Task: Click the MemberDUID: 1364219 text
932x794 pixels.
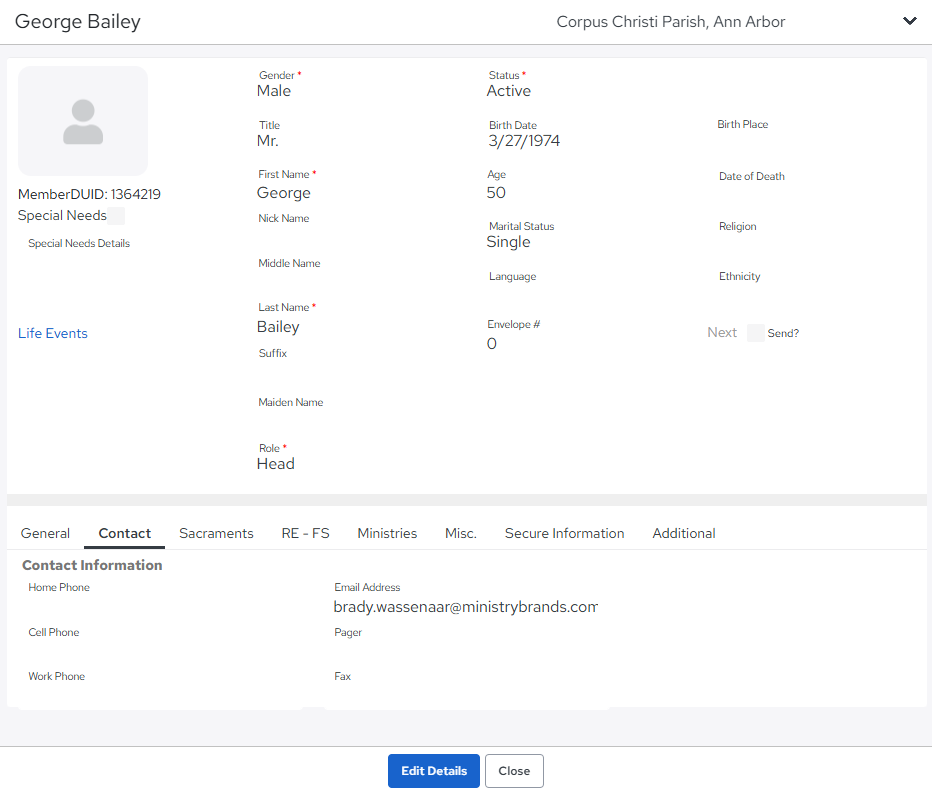Action: 89,194
